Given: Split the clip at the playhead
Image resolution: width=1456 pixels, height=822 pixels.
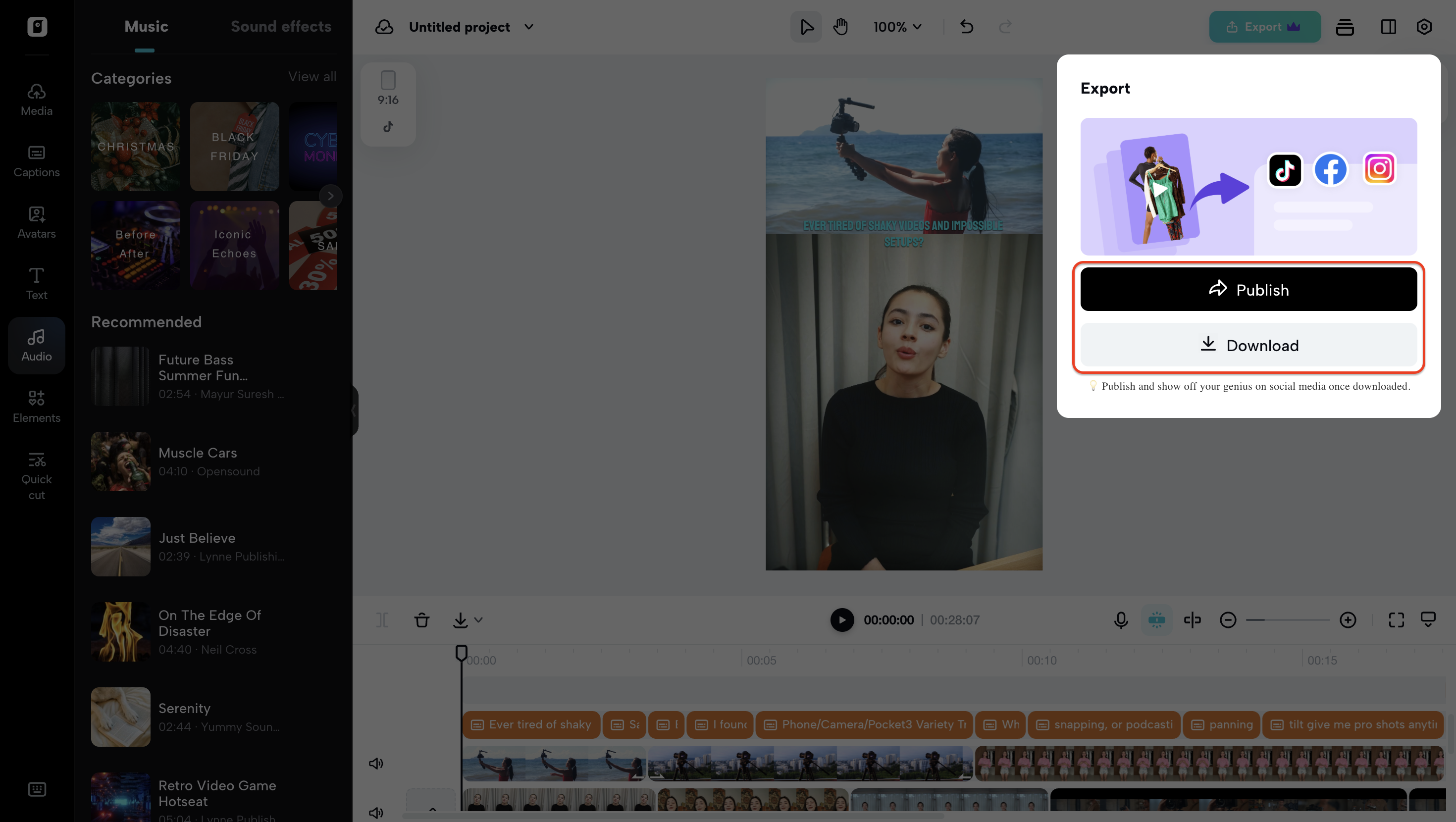Looking at the screenshot, I should coord(382,619).
